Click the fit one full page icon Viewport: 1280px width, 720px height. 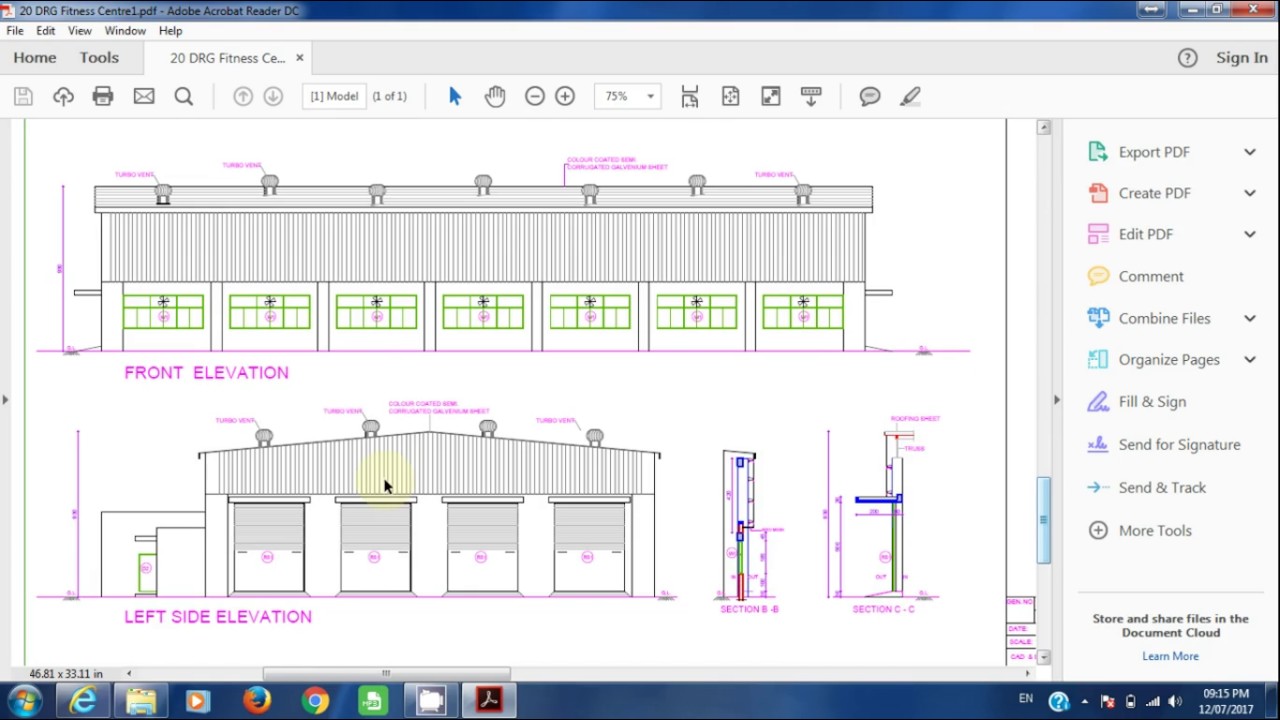[730, 96]
